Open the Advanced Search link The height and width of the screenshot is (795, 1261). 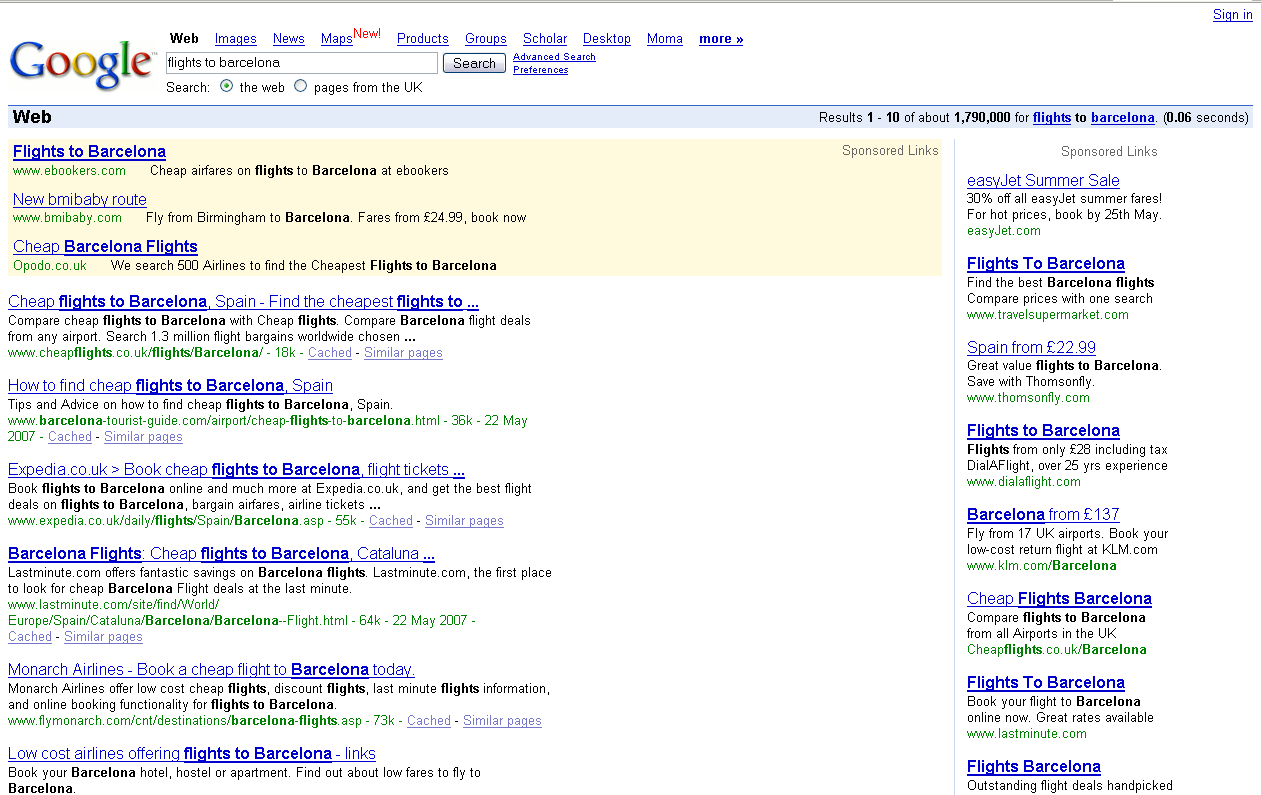click(554, 57)
